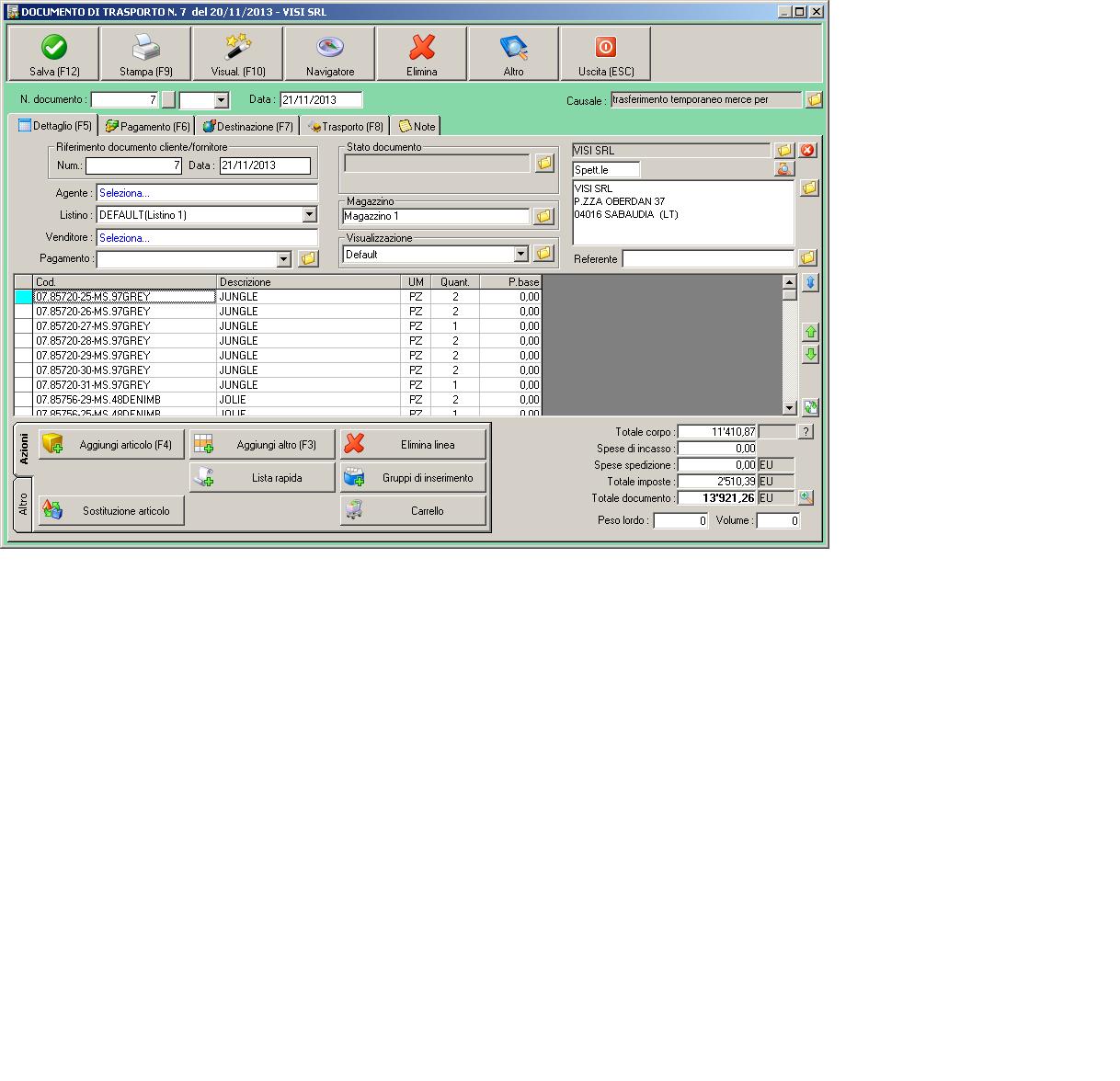
Task: Print using the Stampa (F9) button
Action: [146, 54]
